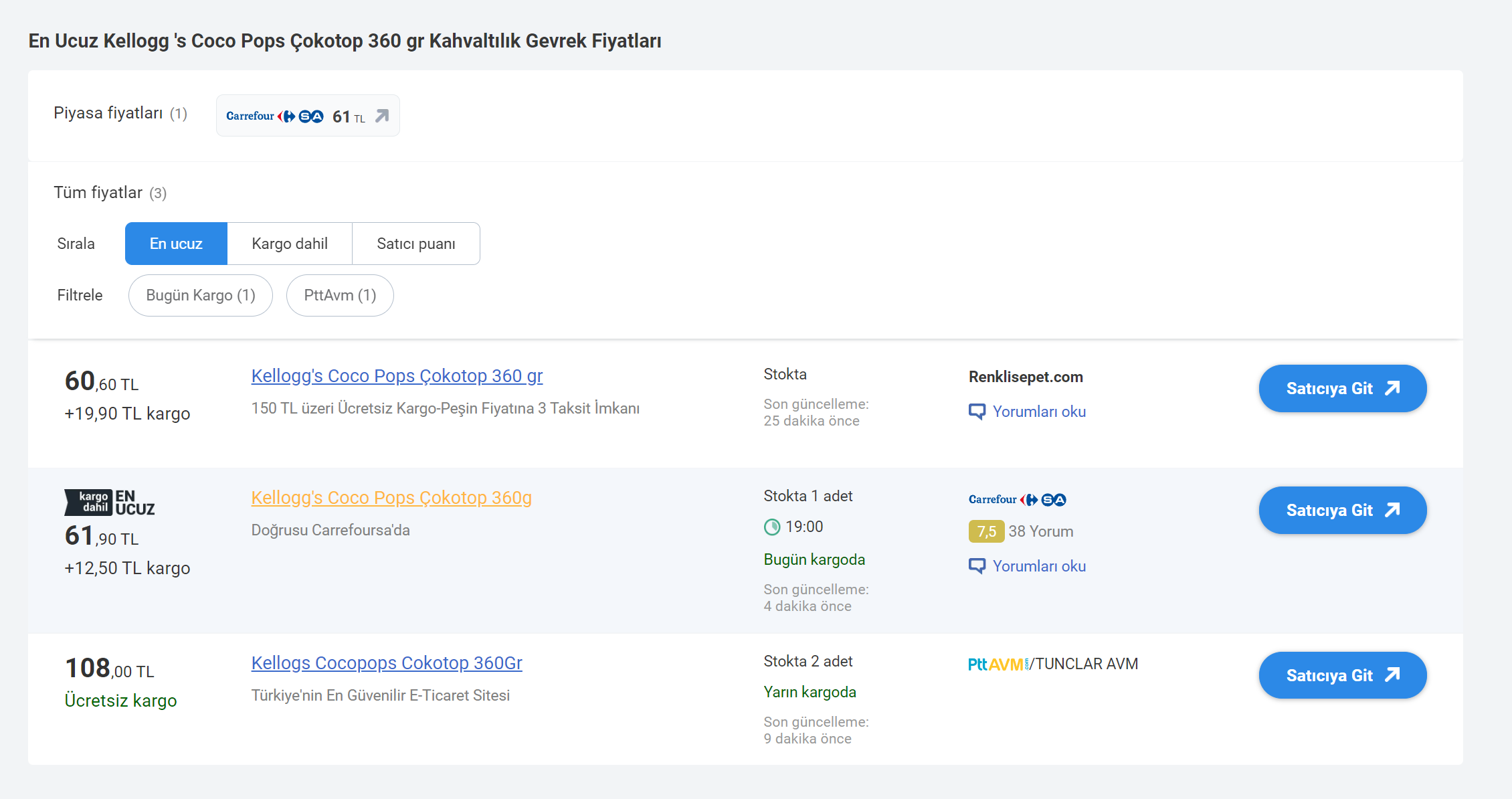This screenshot has height=799, width=1512.
Task: Click Doğrusu Carrefoursa'da description
Action: pyautogui.click(x=330, y=530)
